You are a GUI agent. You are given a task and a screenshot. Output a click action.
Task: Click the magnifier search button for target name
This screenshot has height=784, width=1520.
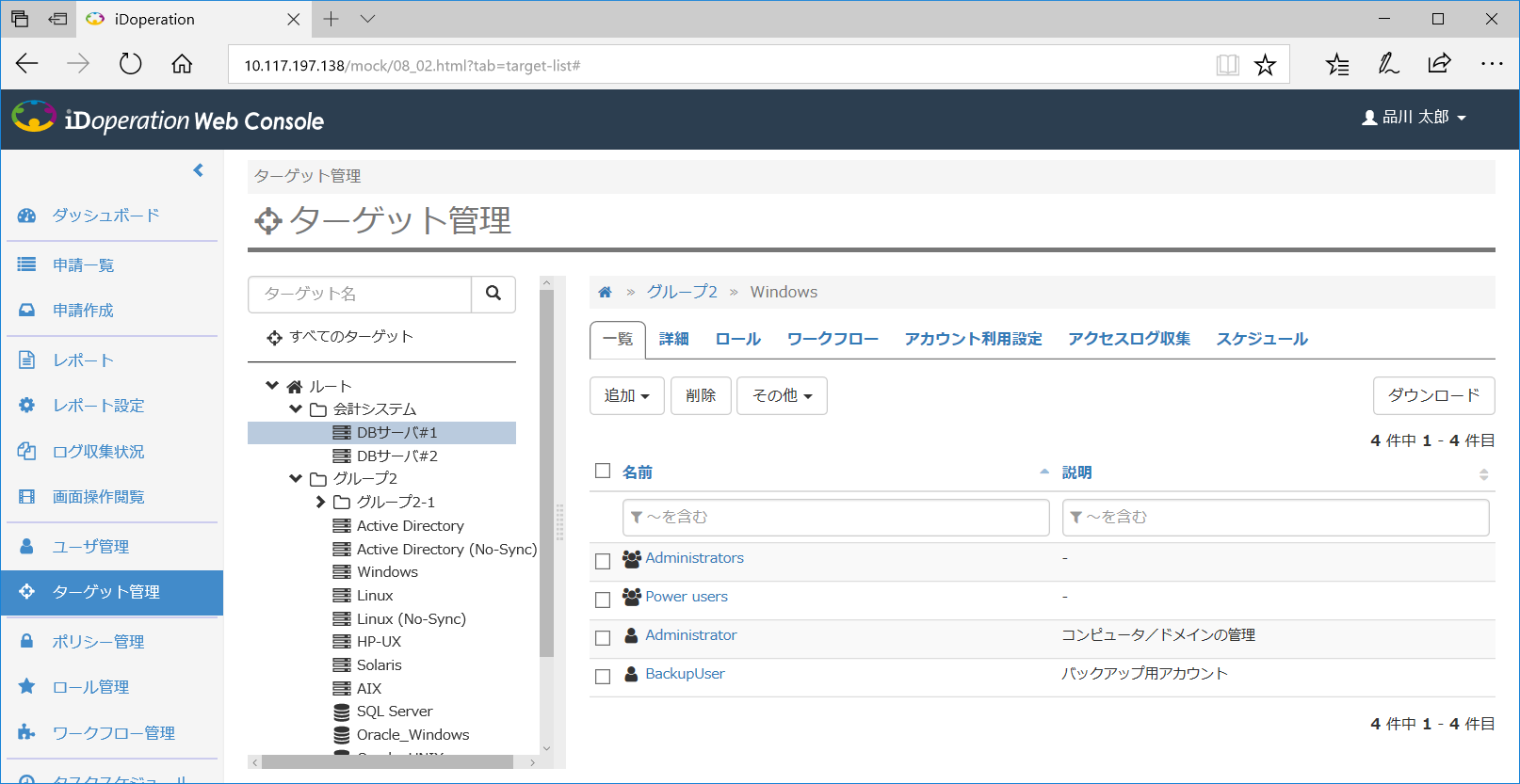(x=493, y=294)
